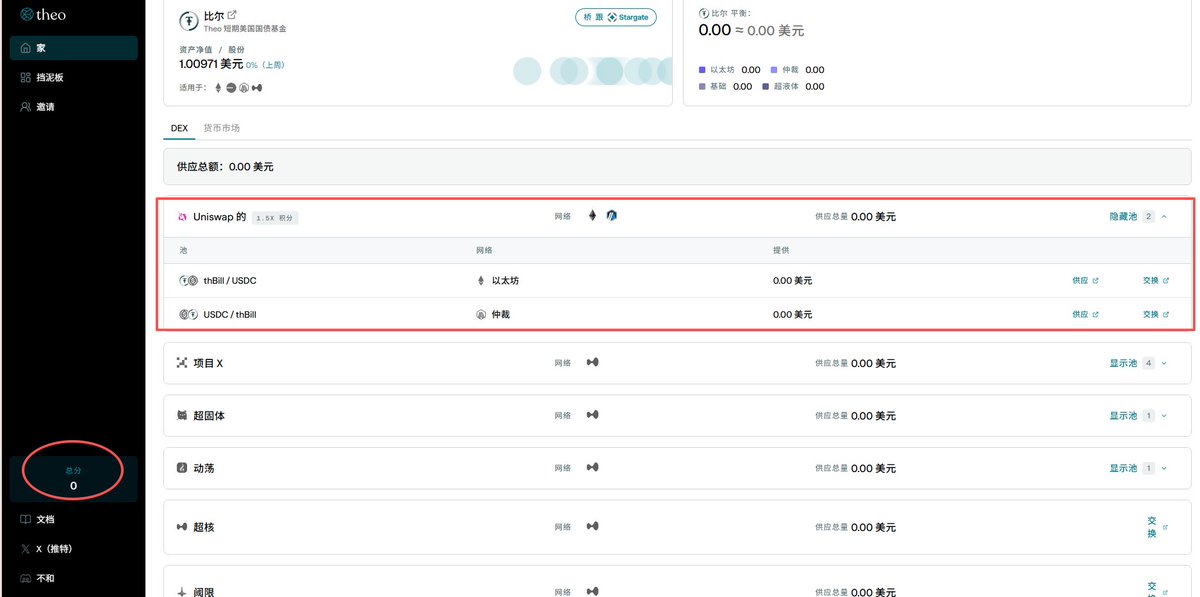Click the Ethereum network icon in Uniswap row
Viewport: 1200px width, 597px height.
tap(591, 215)
